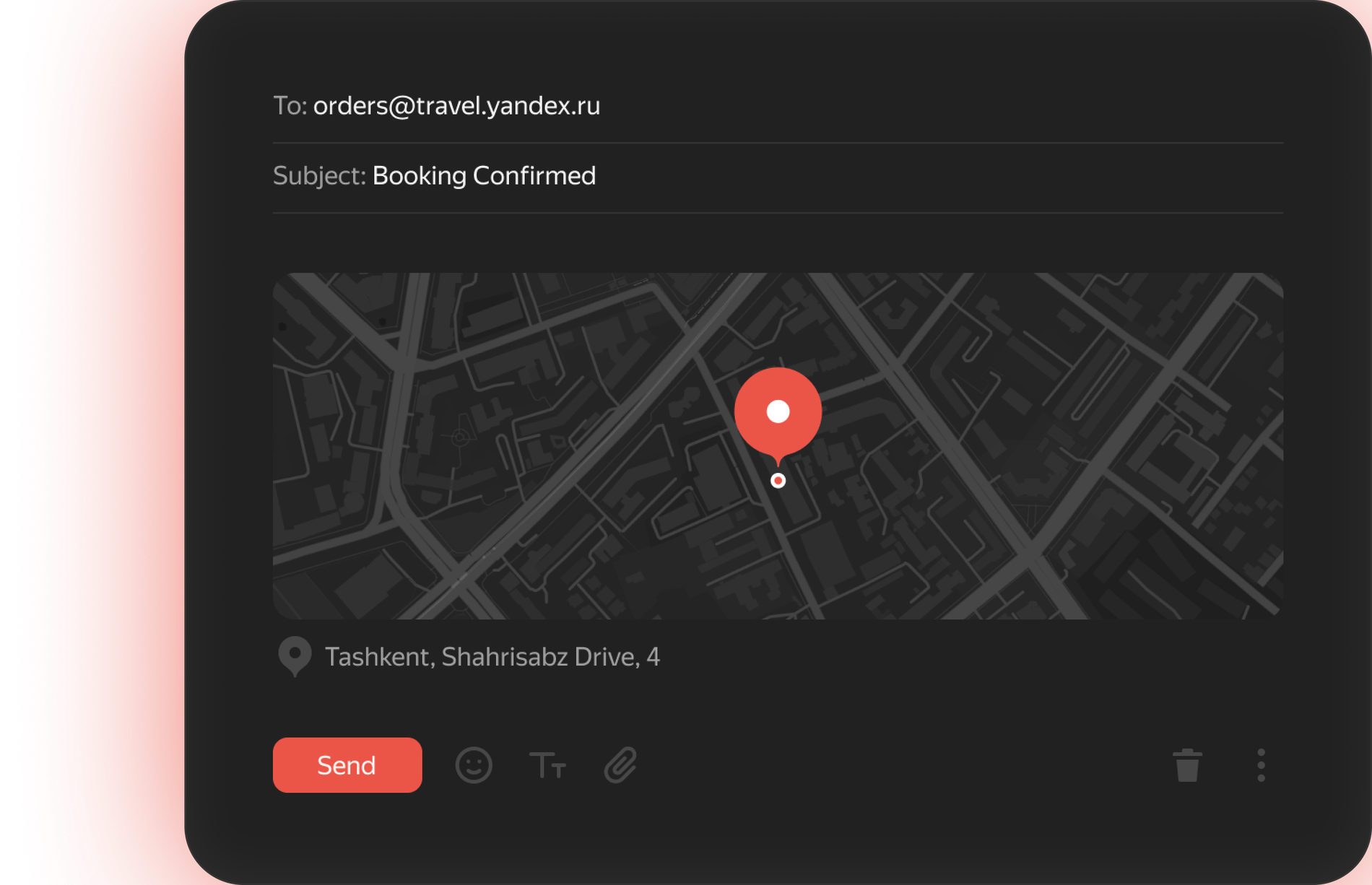Click the address Tashkent, Shahrisabz Drive, 4
Image resolution: width=1372 pixels, height=885 pixels.
click(493, 657)
